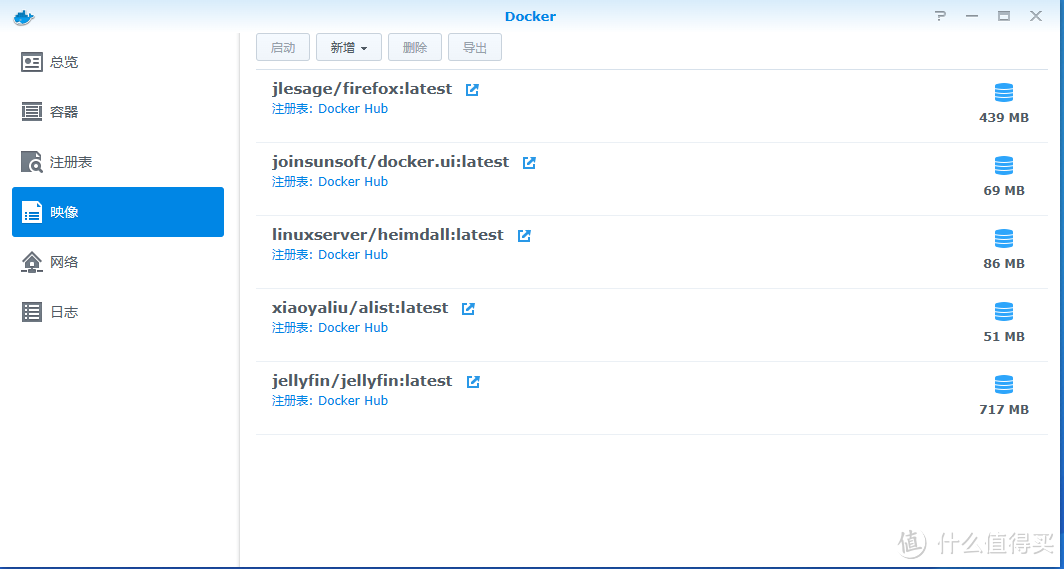
Task: Click the Docker whale logo icon
Action: pos(24,17)
